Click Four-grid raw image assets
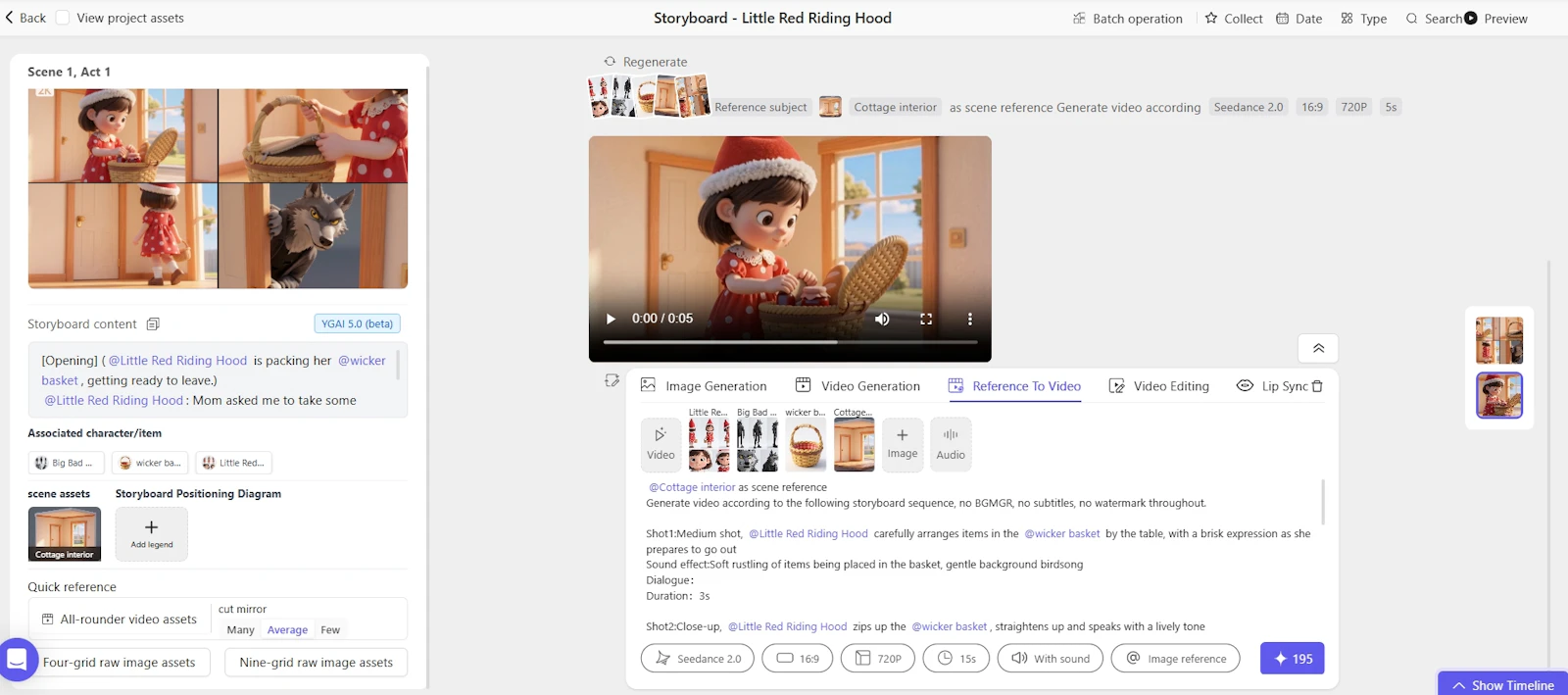The image size is (1568, 695). 119,663
